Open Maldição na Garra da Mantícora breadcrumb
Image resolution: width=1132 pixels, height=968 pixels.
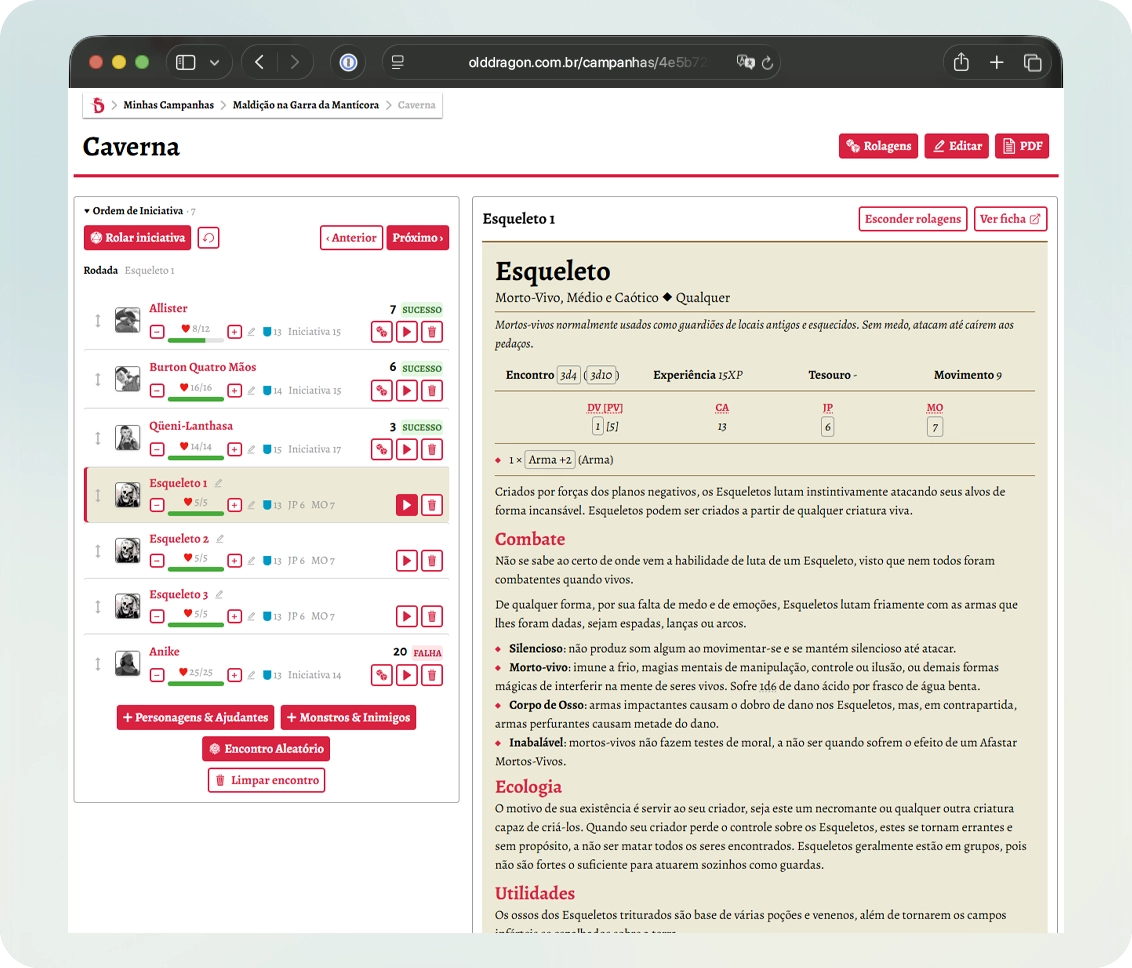point(305,105)
